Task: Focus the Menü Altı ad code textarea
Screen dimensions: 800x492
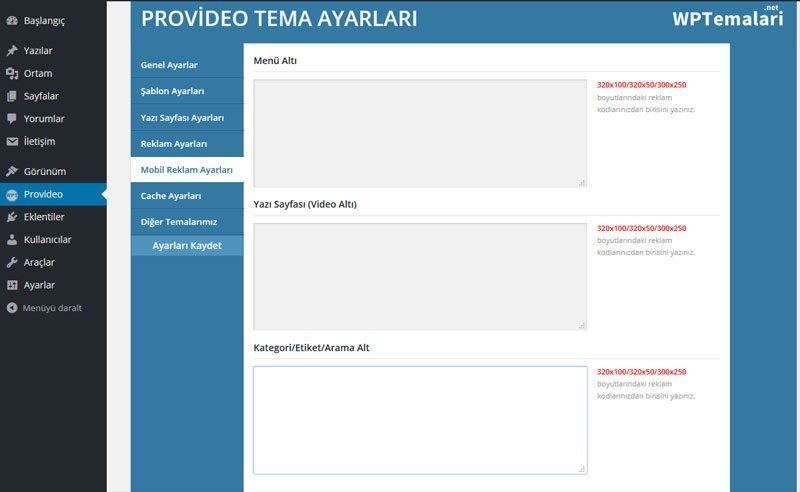Action: (420, 133)
